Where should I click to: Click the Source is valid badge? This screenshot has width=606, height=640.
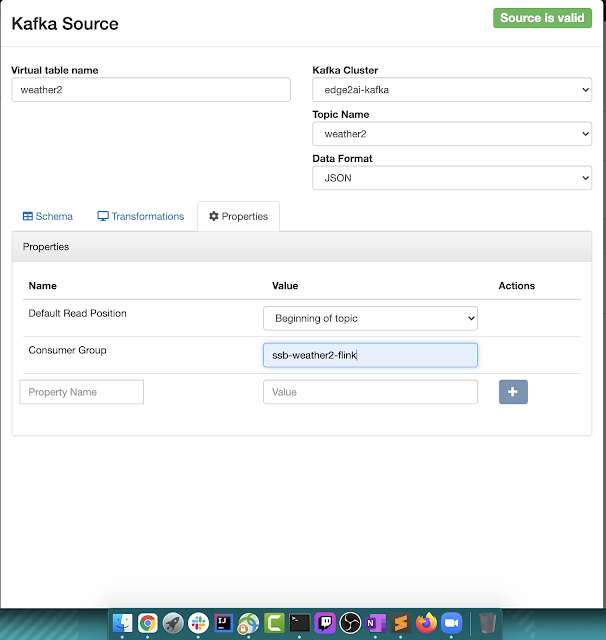pos(542,18)
